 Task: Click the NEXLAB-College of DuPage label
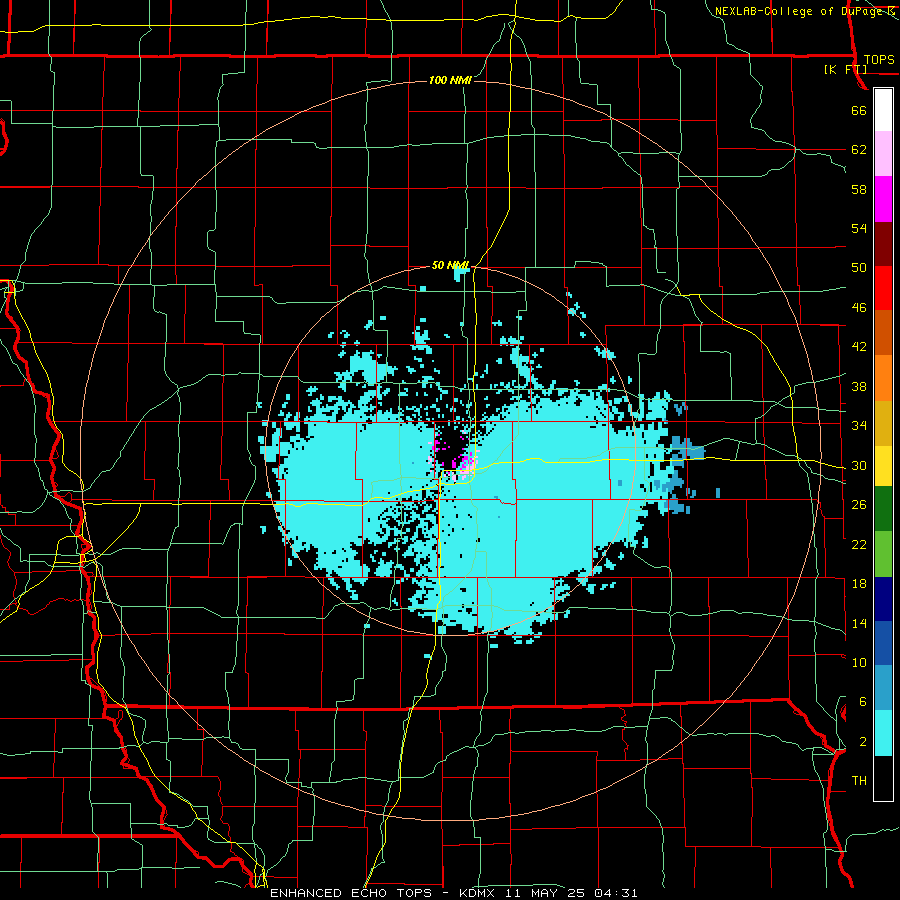coord(799,11)
